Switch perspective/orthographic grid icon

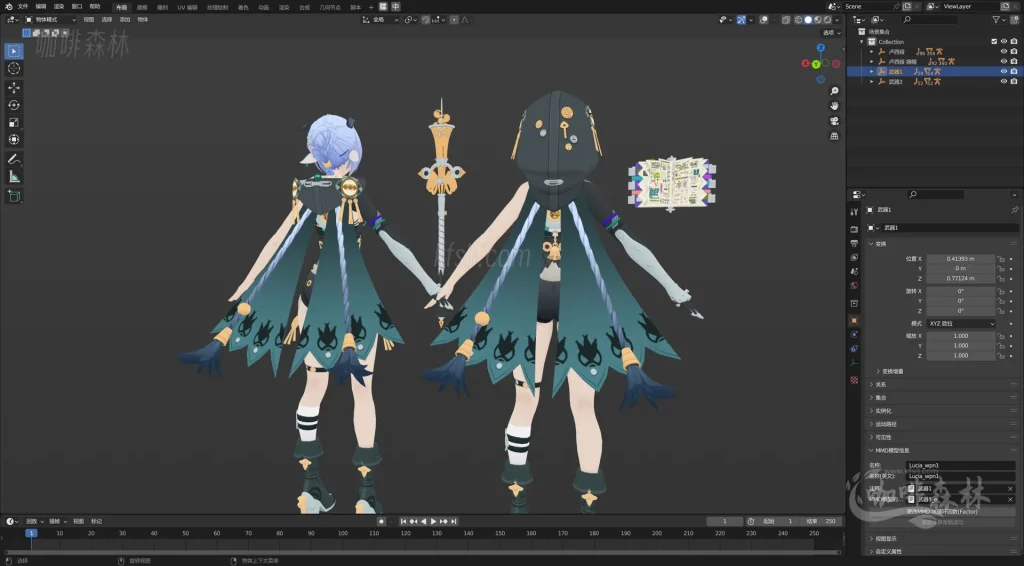pos(834,136)
